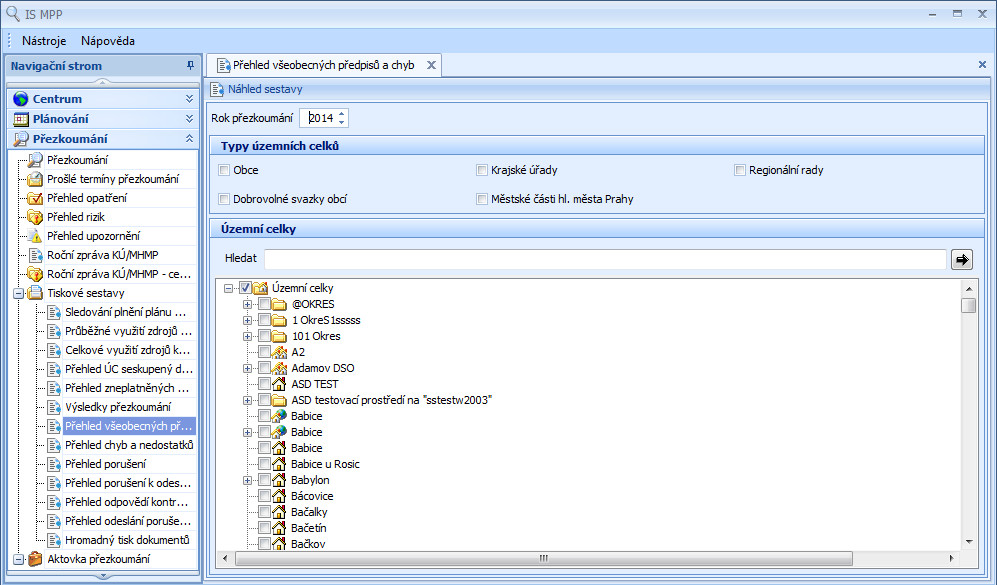Expand the 1 OkreS1sssss node
This screenshot has width=997, height=585.
(247, 320)
